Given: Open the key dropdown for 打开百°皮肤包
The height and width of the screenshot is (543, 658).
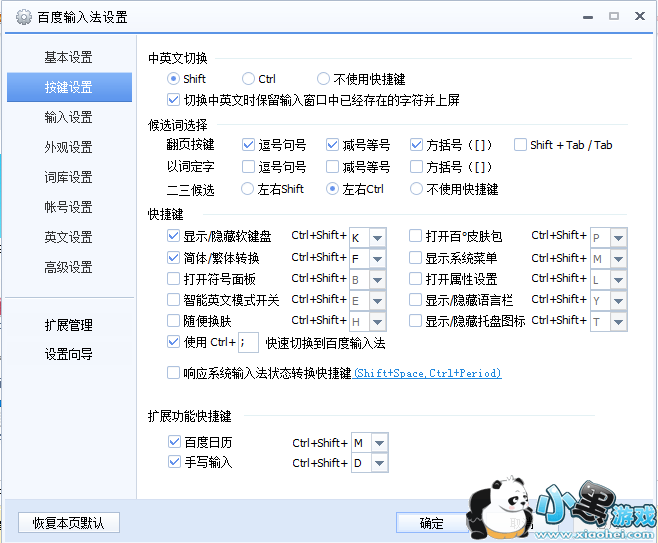Looking at the screenshot, I should coord(618,238).
